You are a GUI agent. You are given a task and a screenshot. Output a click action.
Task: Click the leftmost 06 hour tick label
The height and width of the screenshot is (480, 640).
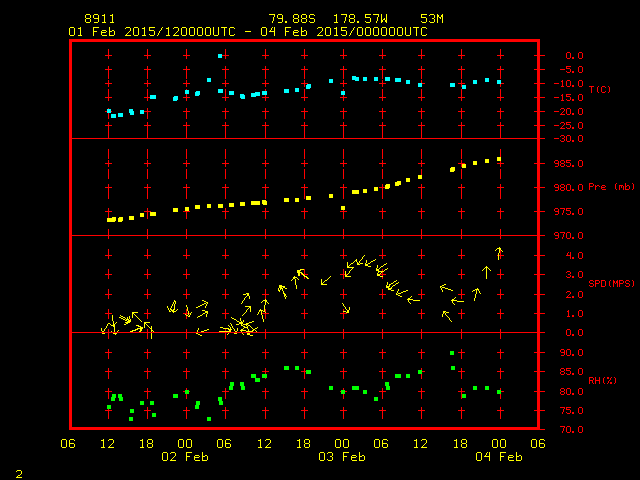tap(68, 444)
